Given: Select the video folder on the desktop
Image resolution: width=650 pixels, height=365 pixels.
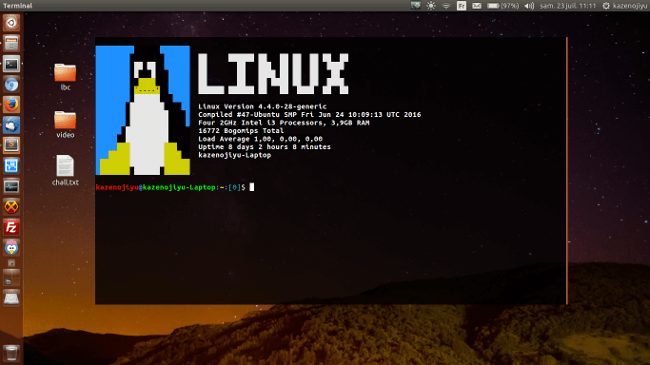Looking at the screenshot, I should (x=65, y=124).
